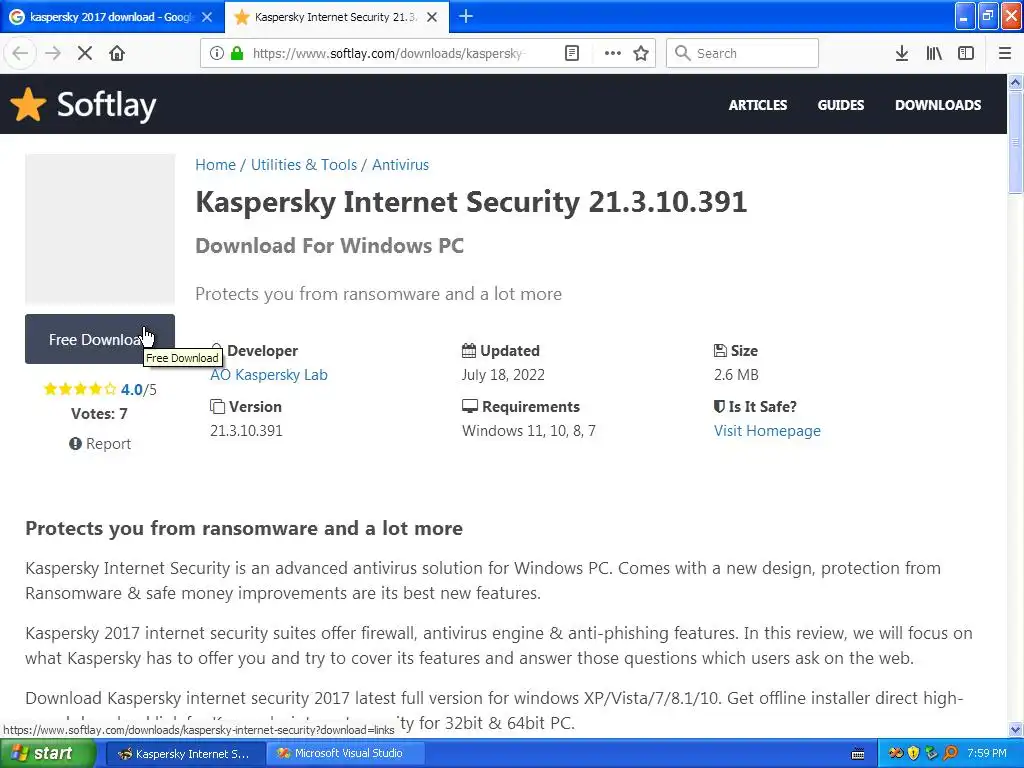Report this software listing
This screenshot has width=1024, height=768.
[x=100, y=444]
